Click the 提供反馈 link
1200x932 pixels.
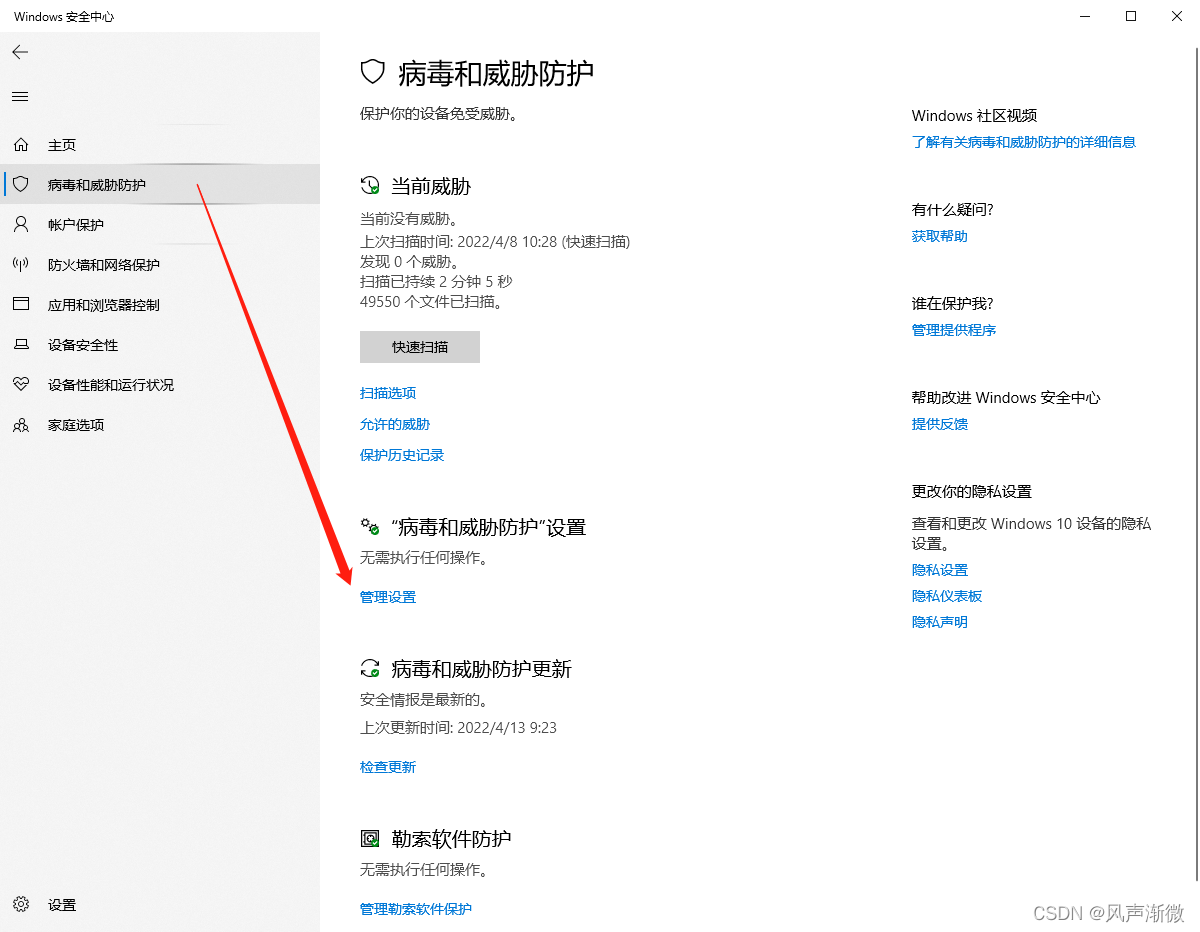tap(940, 424)
